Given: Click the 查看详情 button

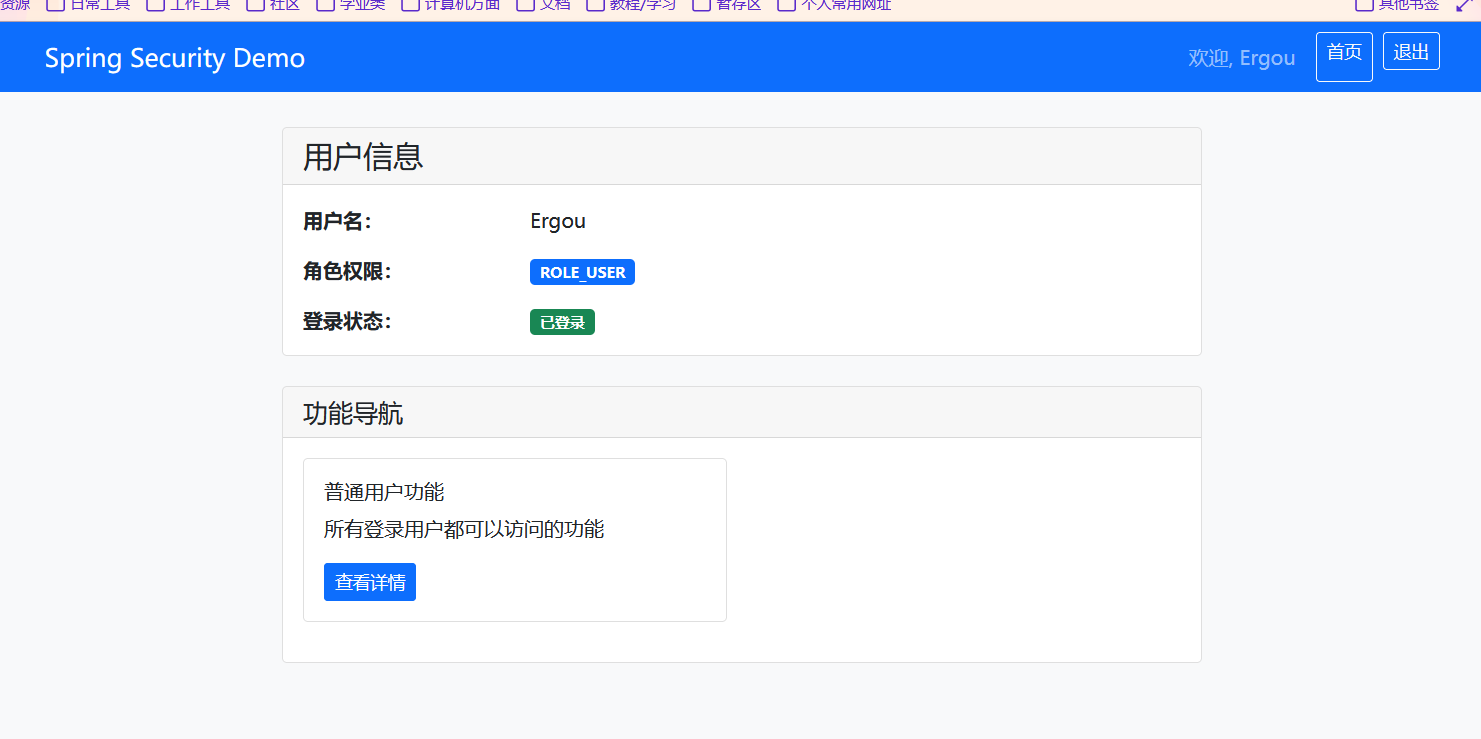Looking at the screenshot, I should click(x=370, y=582).
